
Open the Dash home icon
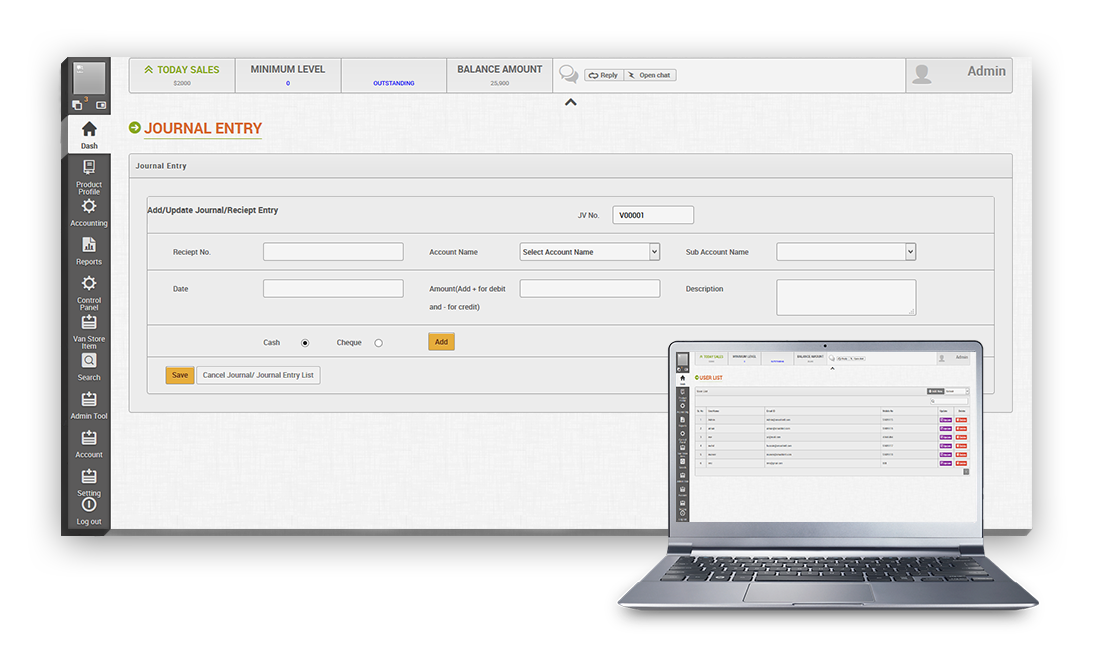(x=89, y=130)
